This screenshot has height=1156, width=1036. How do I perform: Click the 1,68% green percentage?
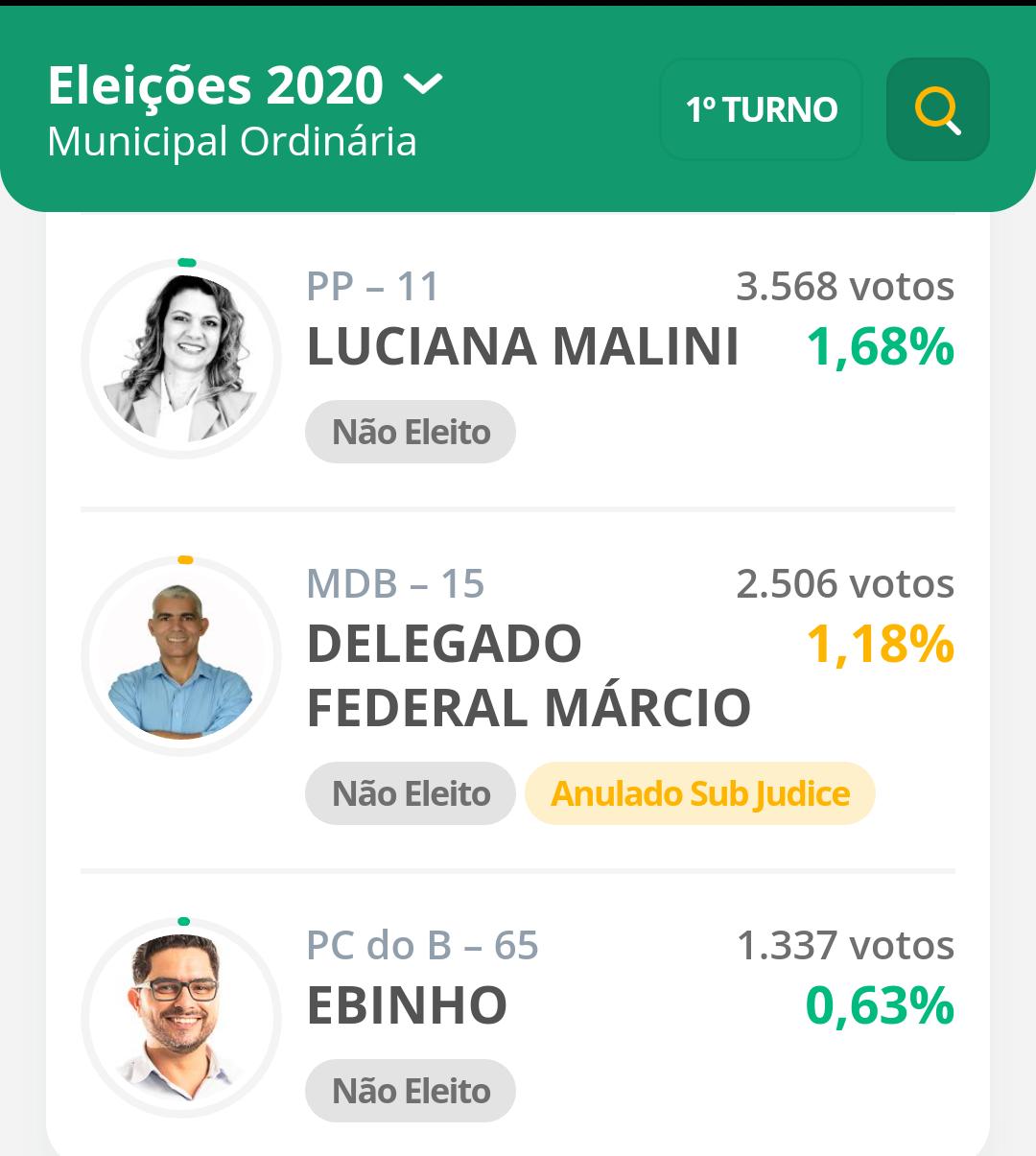click(880, 346)
